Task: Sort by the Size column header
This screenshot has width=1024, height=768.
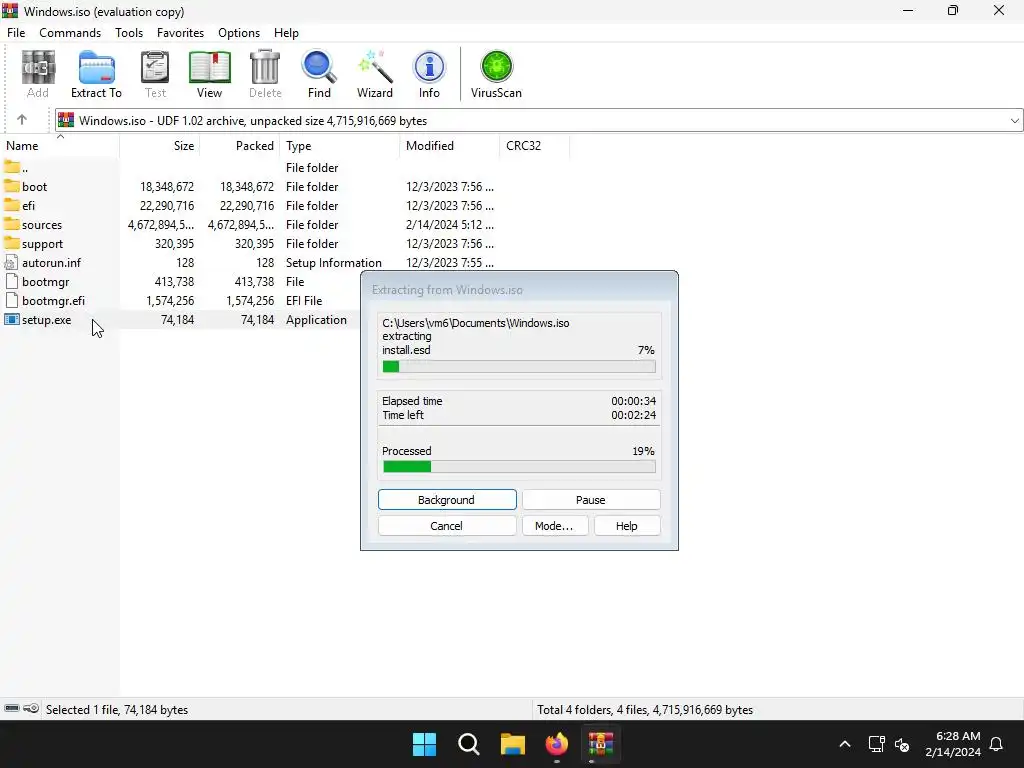Action: click(159, 146)
